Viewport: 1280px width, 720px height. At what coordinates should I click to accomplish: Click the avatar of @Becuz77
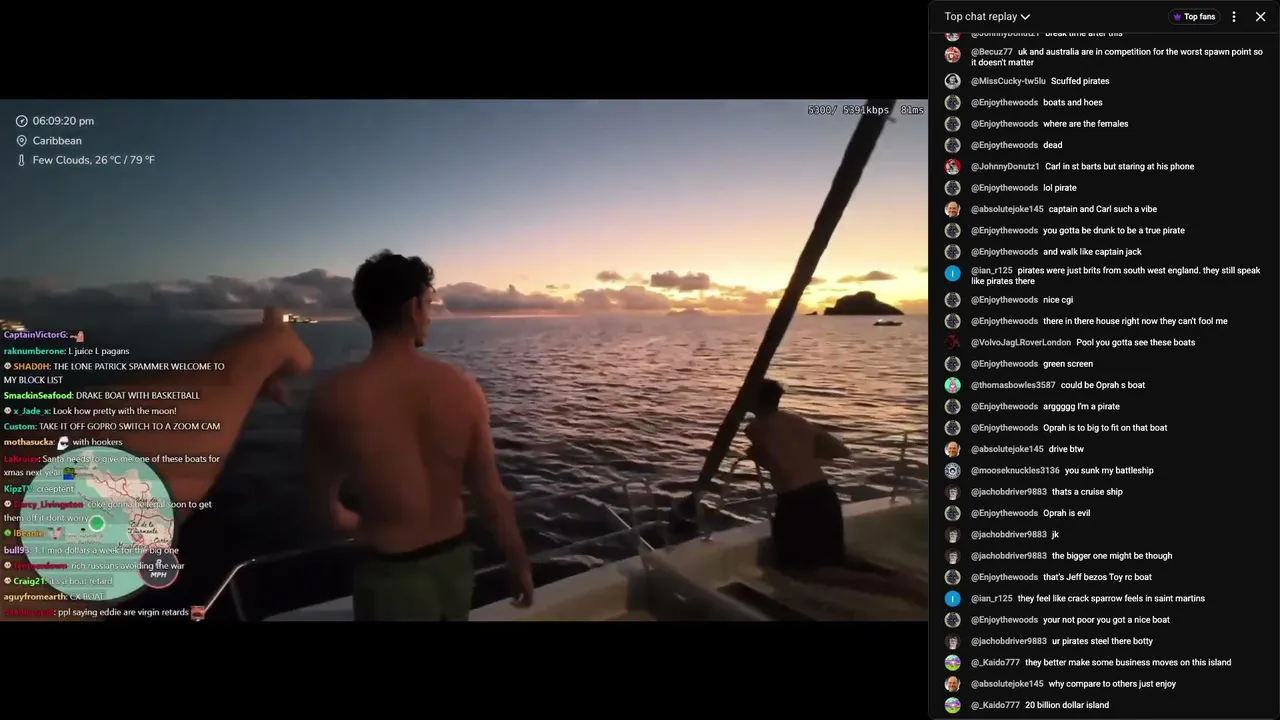pyautogui.click(x=953, y=55)
